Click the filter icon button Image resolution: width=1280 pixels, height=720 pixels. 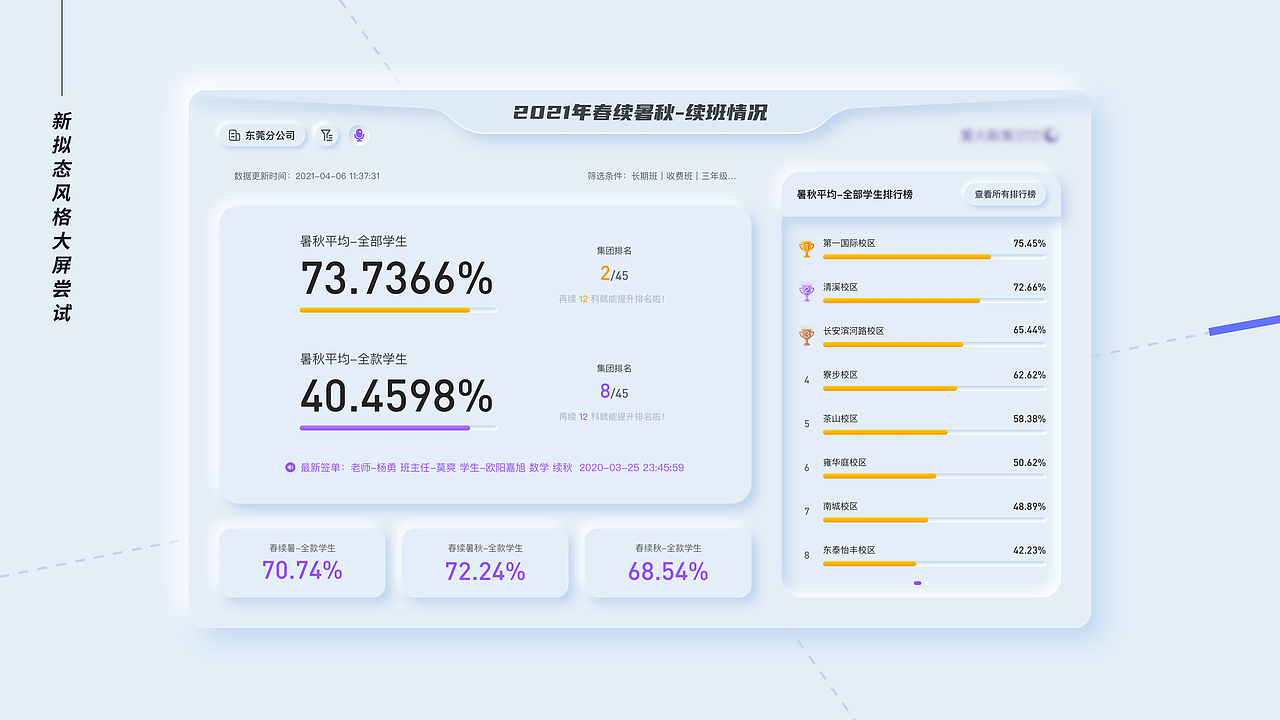tap(326, 135)
